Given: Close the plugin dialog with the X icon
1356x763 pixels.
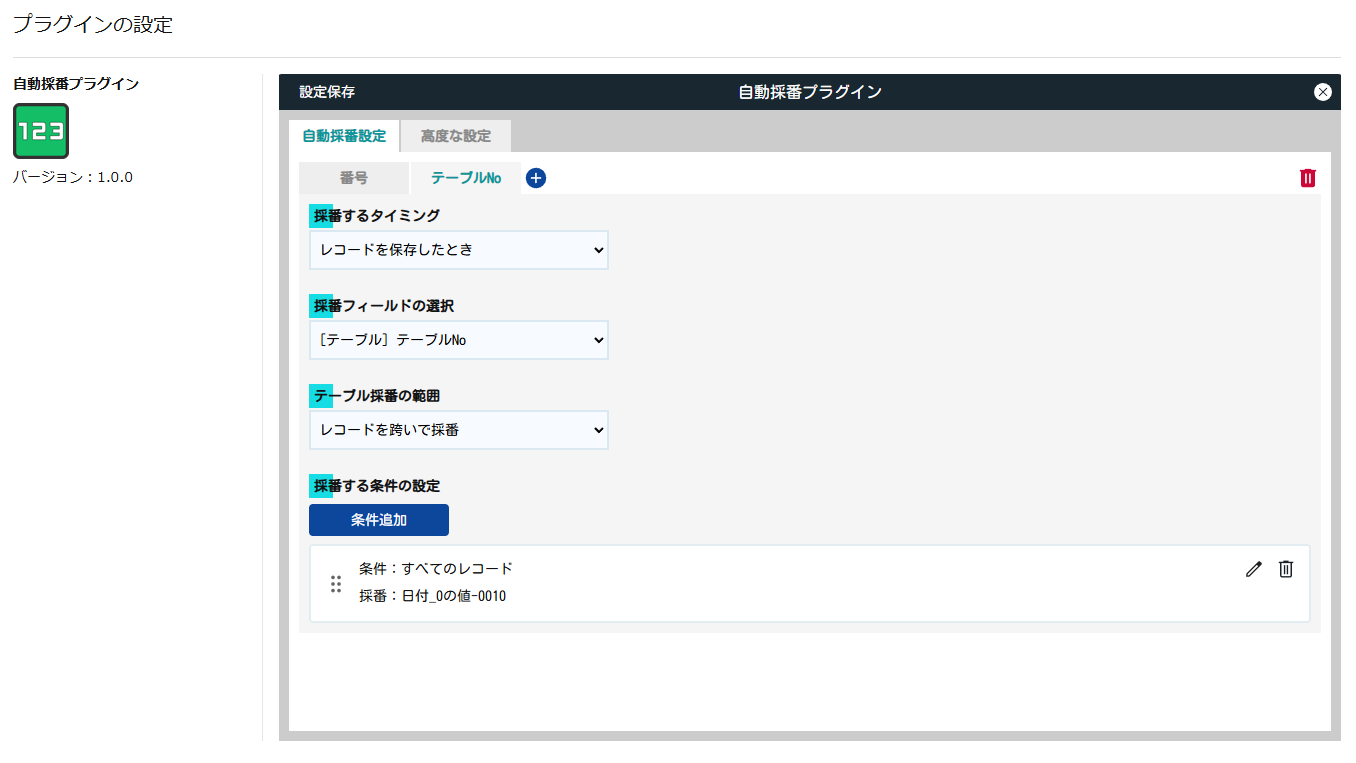Looking at the screenshot, I should 1322,91.
